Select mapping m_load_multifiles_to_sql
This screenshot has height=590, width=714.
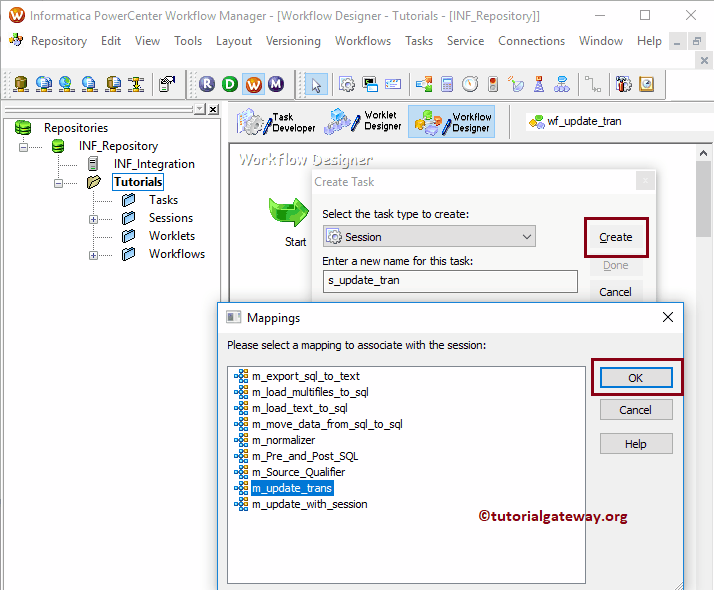(310, 392)
